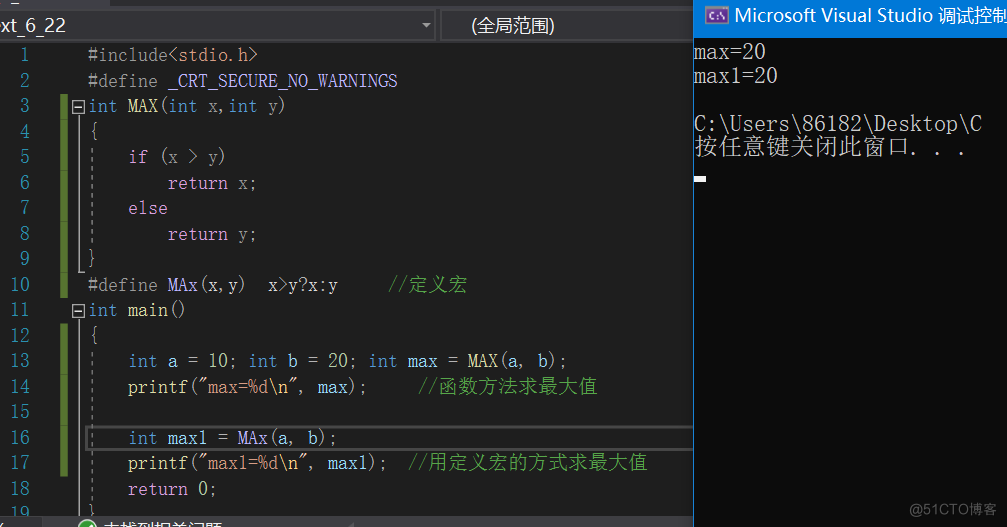This screenshot has height=527, width=1007.
Task: Click the macro body 'x>y?x:y'
Action: pyautogui.click(x=303, y=284)
